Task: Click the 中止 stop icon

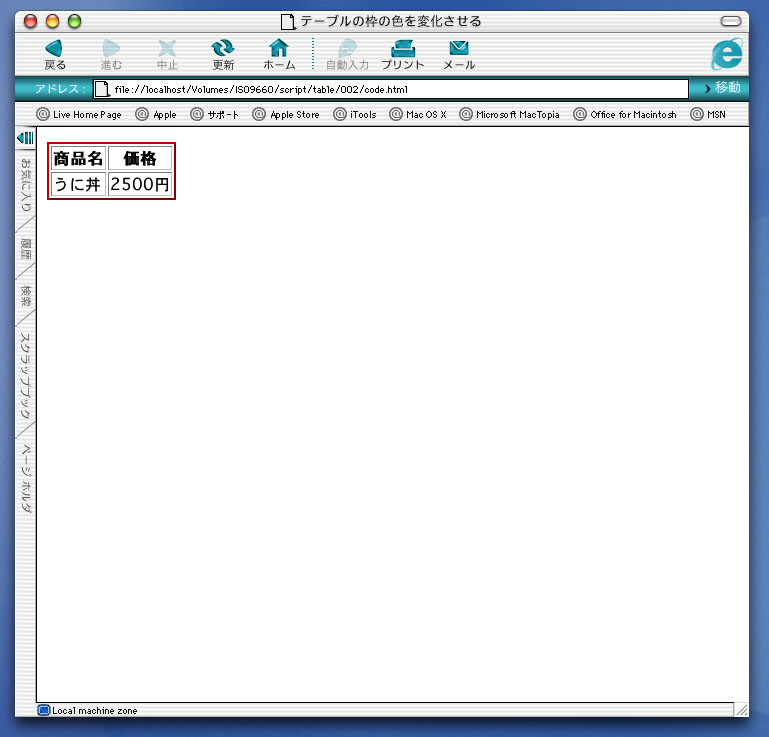Action: [x=167, y=48]
